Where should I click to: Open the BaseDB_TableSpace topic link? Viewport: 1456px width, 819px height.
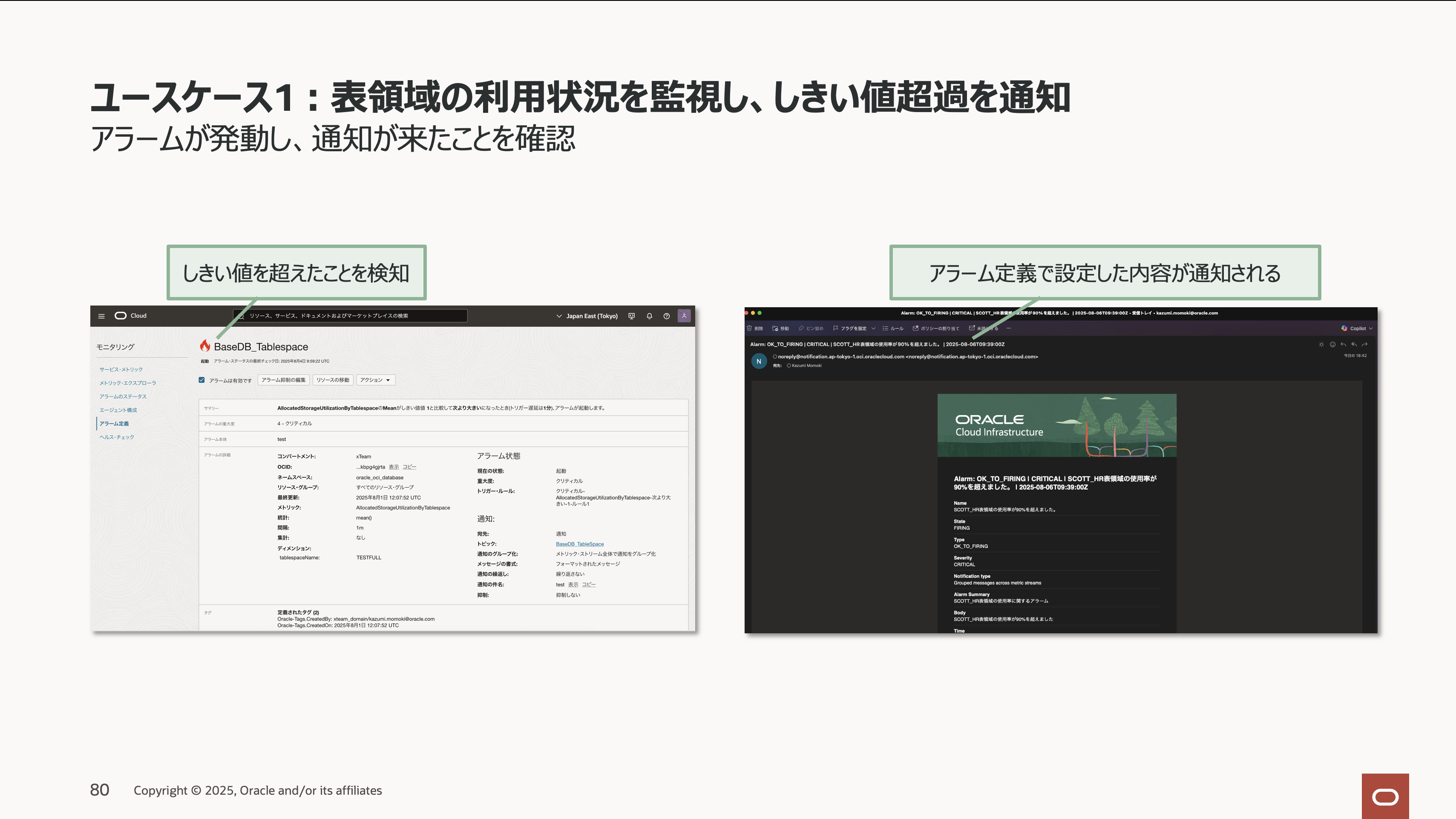[579, 544]
